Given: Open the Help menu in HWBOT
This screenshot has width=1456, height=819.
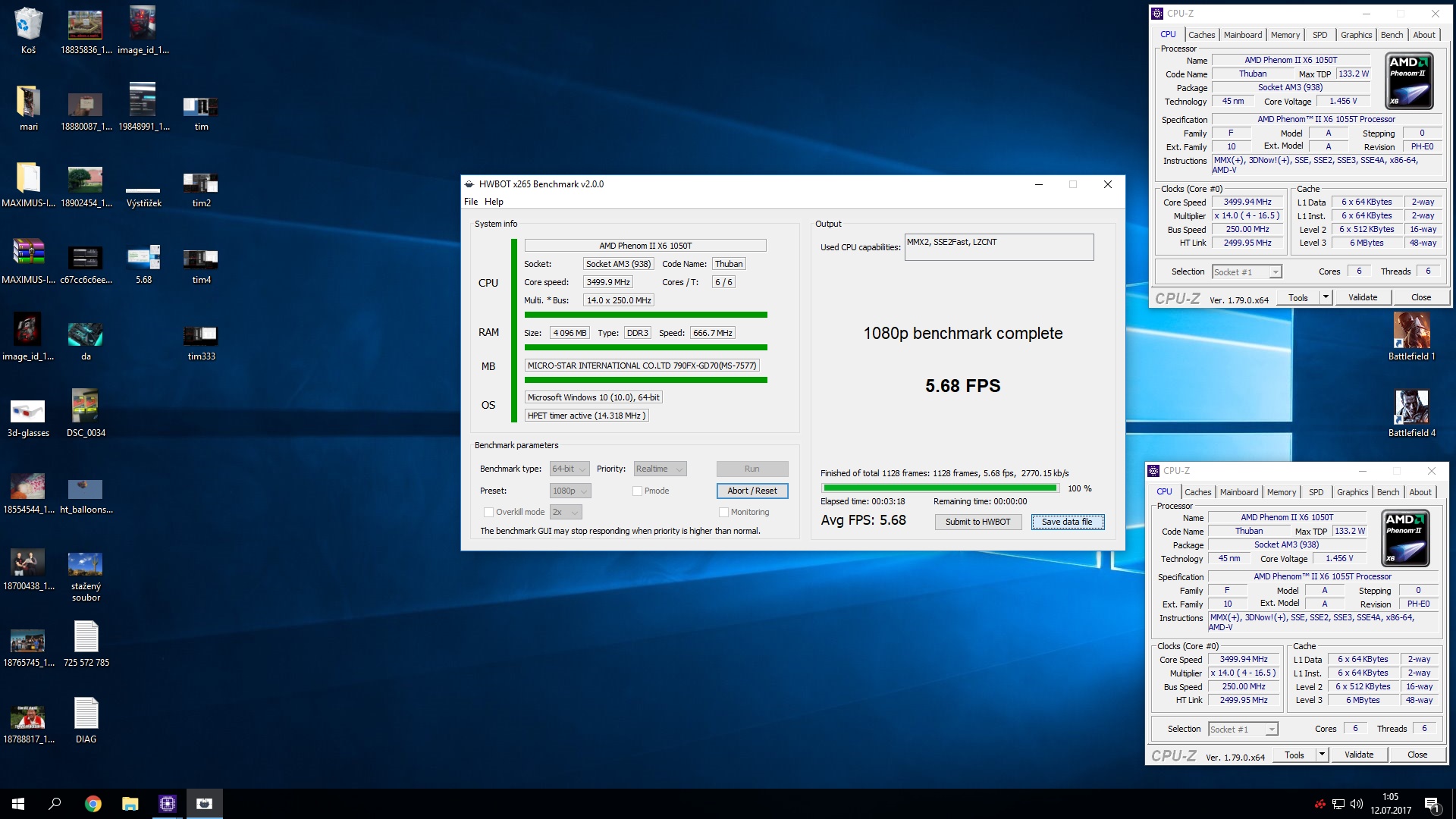Looking at the screenshot, I should point(494,202).
